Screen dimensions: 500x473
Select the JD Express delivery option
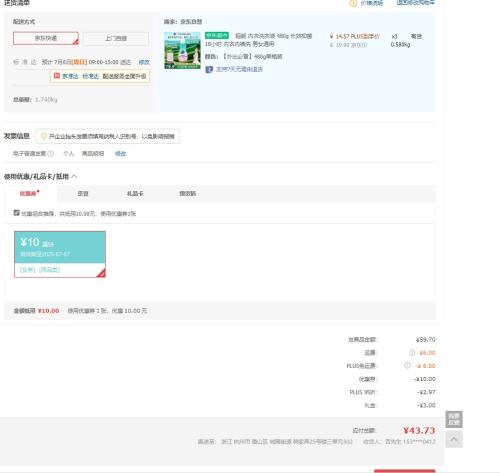pyautogui.click(x=46, y=38)
